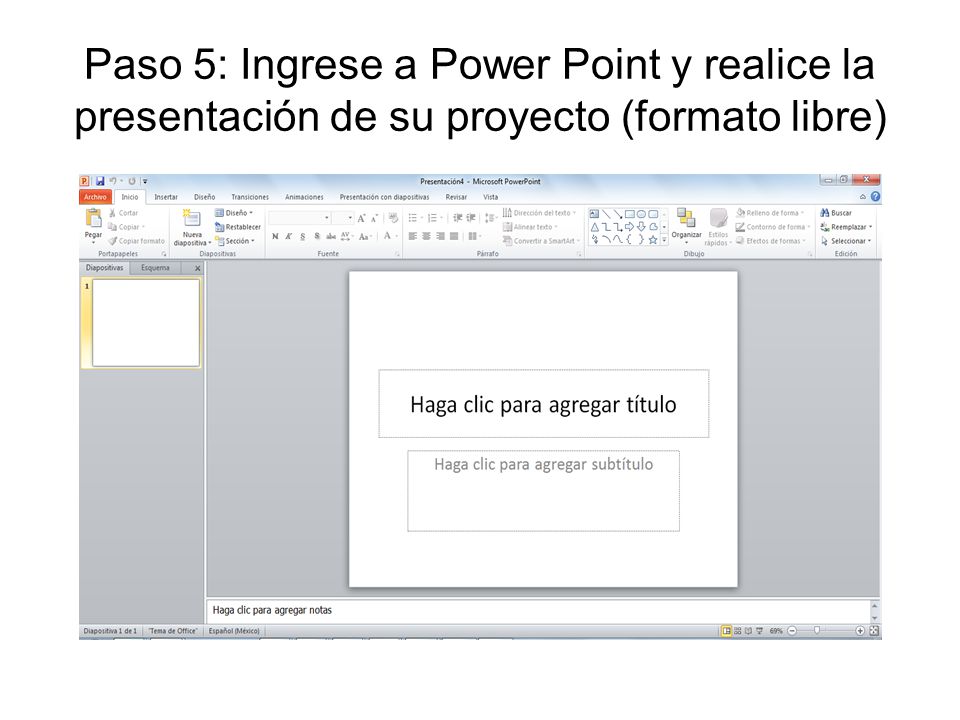Center text in Párrafo group
The height and width of the screenshot is (720, 960).
(x=426, y=236)
